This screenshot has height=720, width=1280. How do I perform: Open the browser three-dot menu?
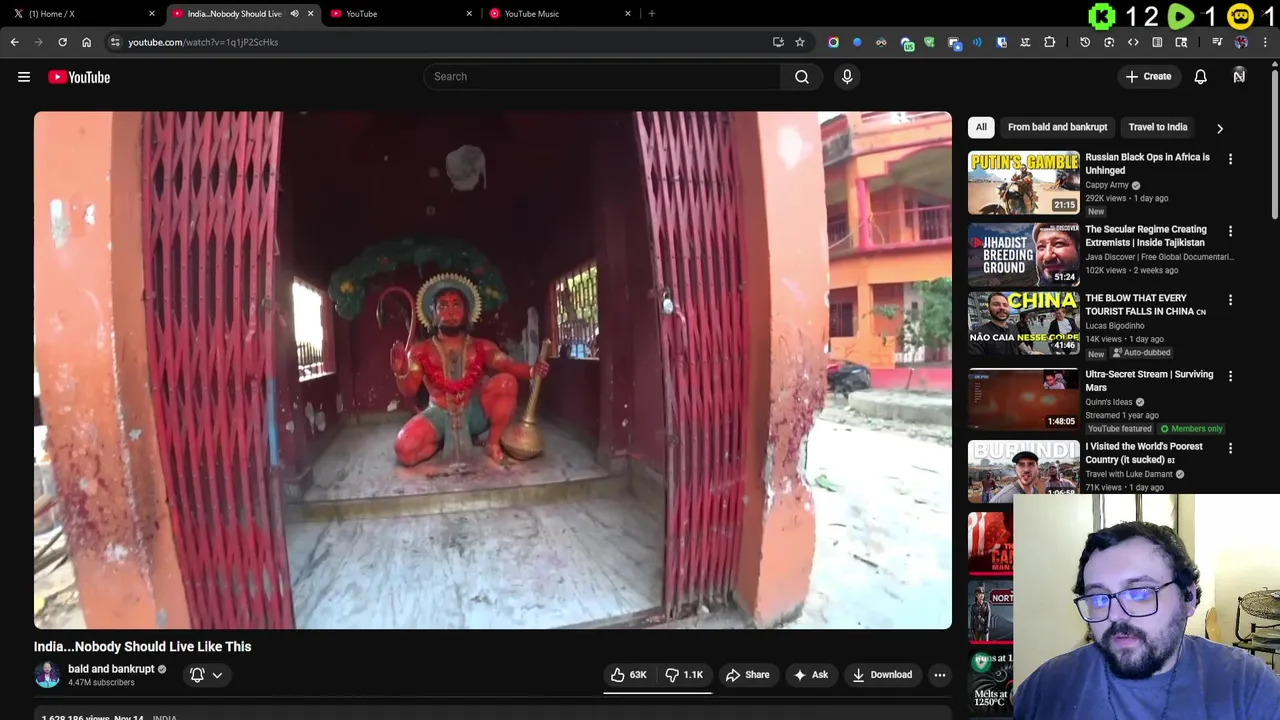(x=1266, y=42)
